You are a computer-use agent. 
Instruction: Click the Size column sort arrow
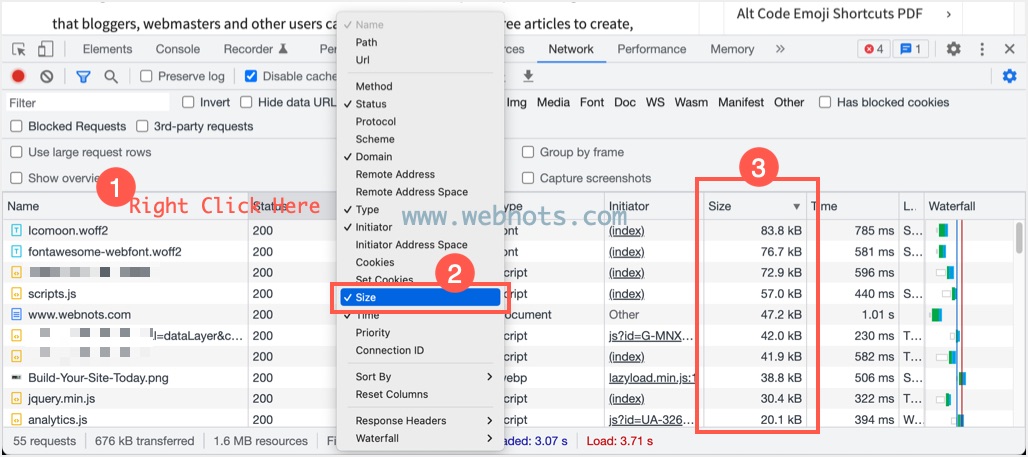click(x=797, y=207)
